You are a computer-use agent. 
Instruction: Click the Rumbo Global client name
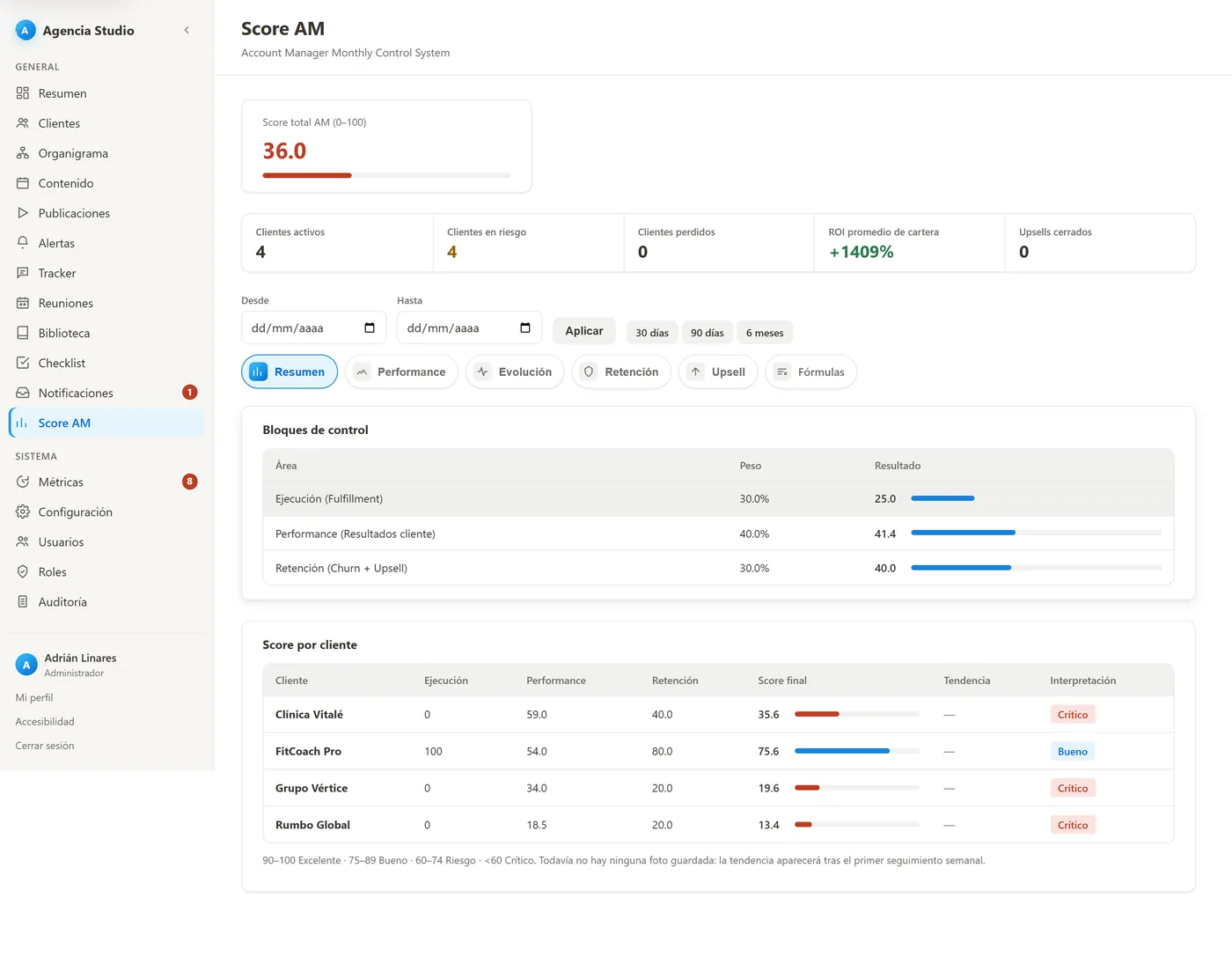(312, 825)
